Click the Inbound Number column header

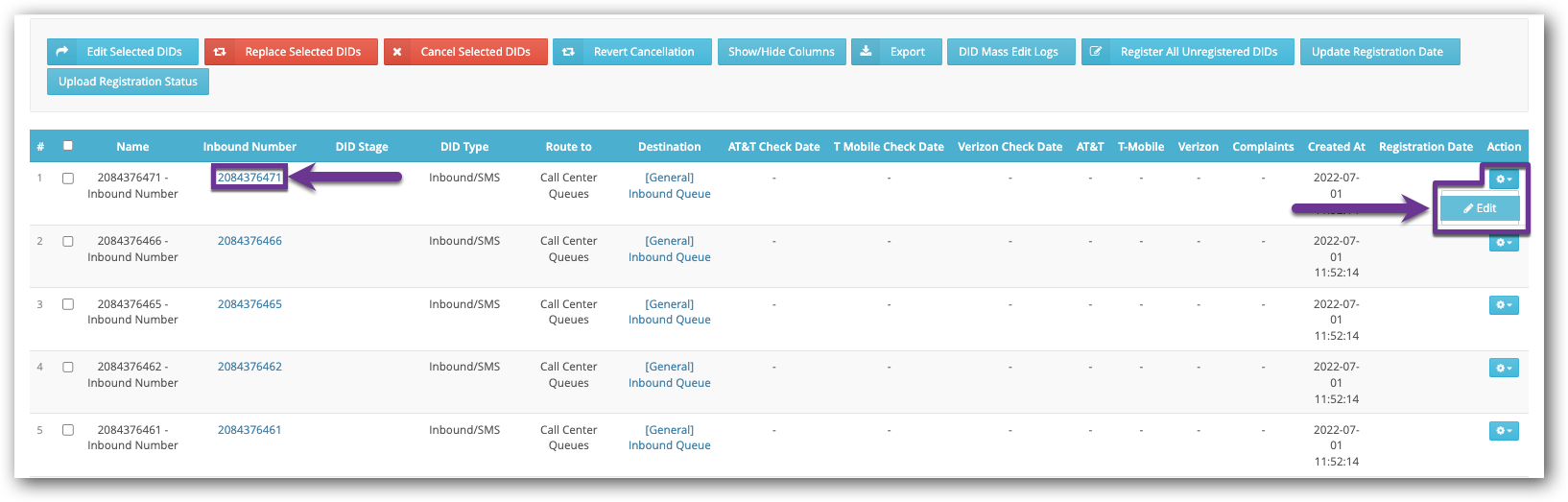pos(249,147)
